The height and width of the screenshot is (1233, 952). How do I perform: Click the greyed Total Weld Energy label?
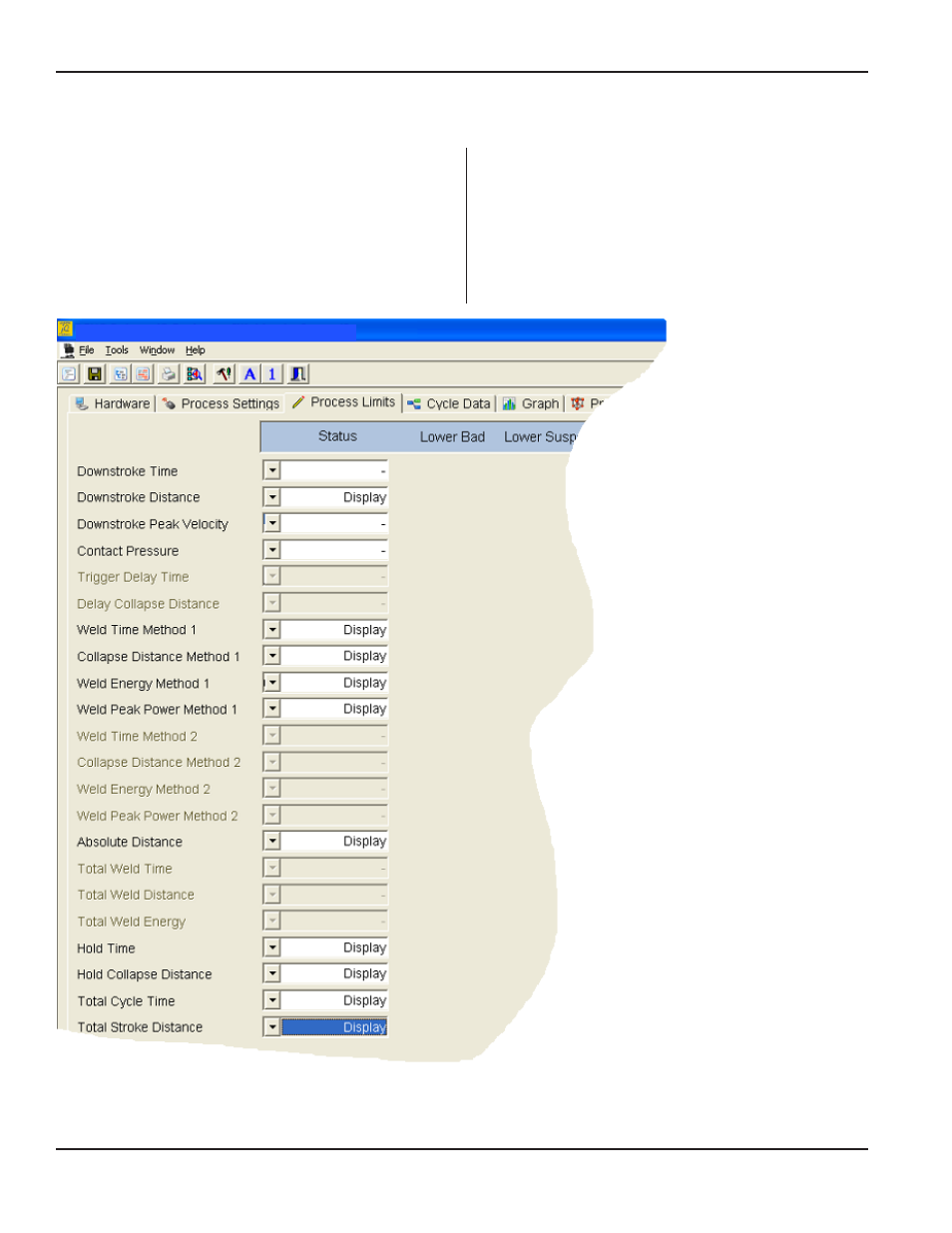coord(132,923)
